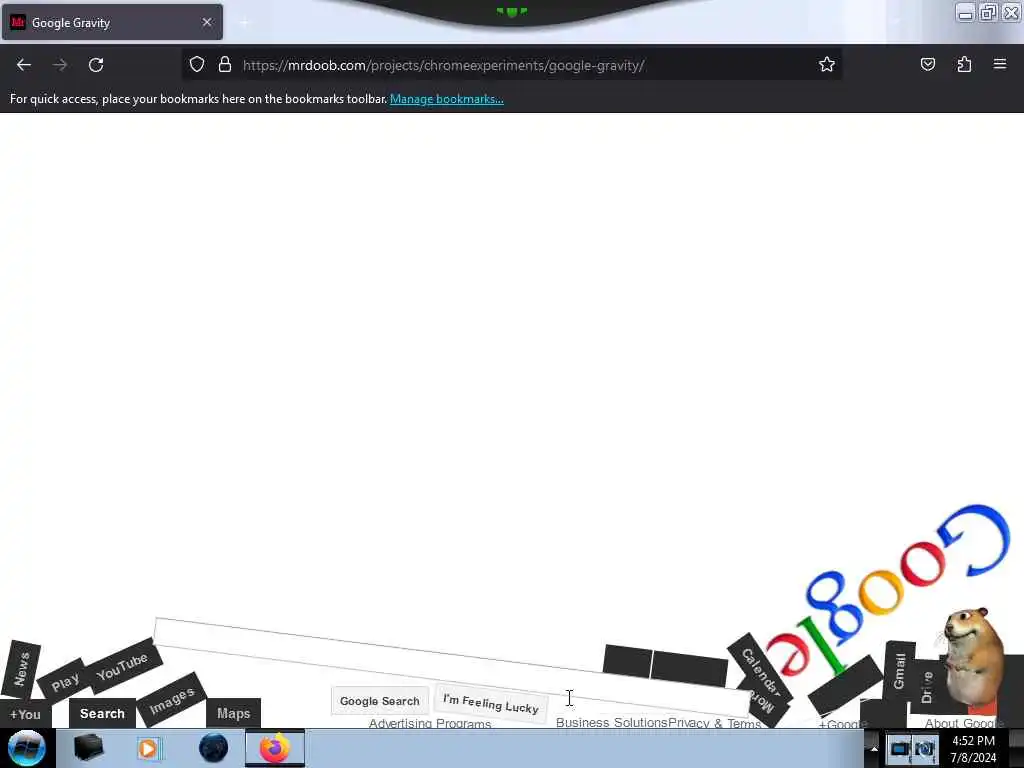Click the rotated Gmail menu item
Viewport: 1024px width, 768px height.
pyautogui.click(x=899, y=671)
